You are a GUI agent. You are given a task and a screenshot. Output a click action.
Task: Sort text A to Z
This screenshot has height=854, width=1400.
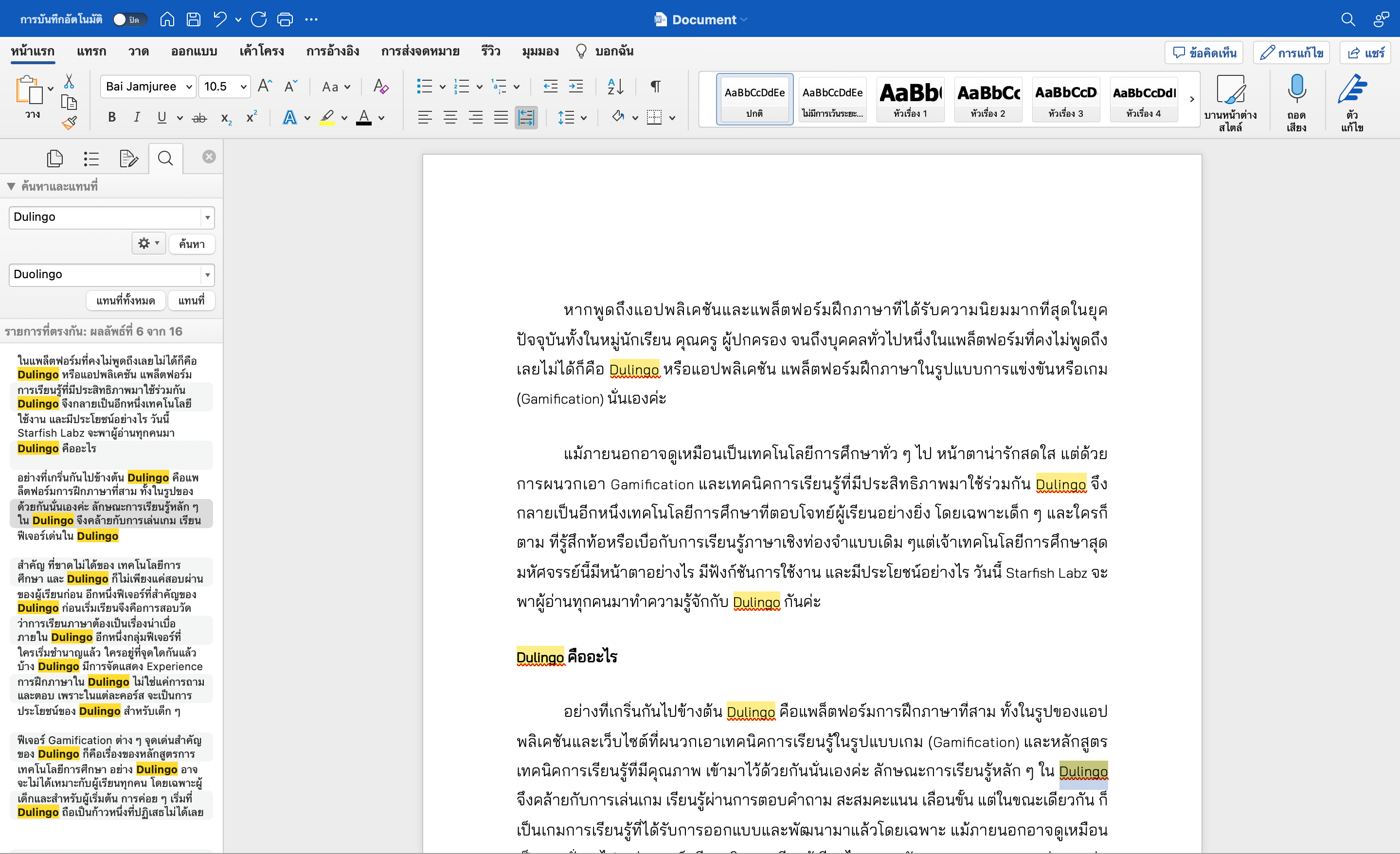pos(615,87)
